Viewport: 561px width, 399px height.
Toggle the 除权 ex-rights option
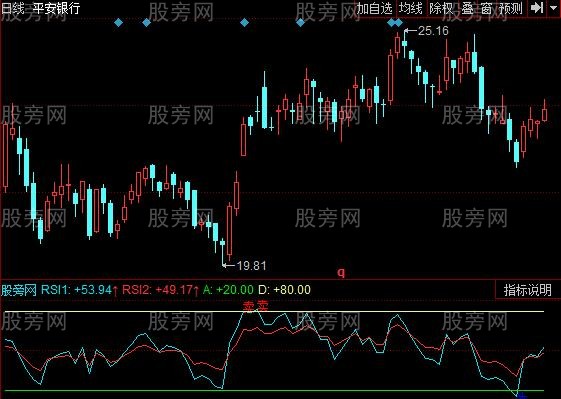tap(441, 8)
